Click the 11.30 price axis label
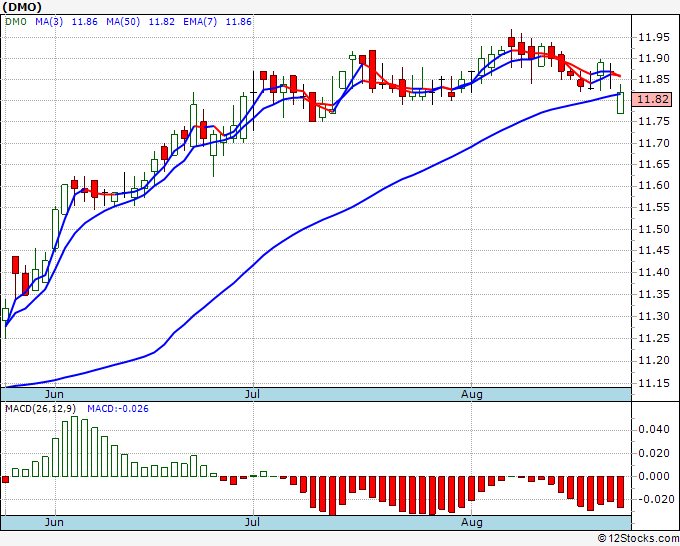Viewport: 680px width, 546px height. pyautogui.click(x=654, y=317)
